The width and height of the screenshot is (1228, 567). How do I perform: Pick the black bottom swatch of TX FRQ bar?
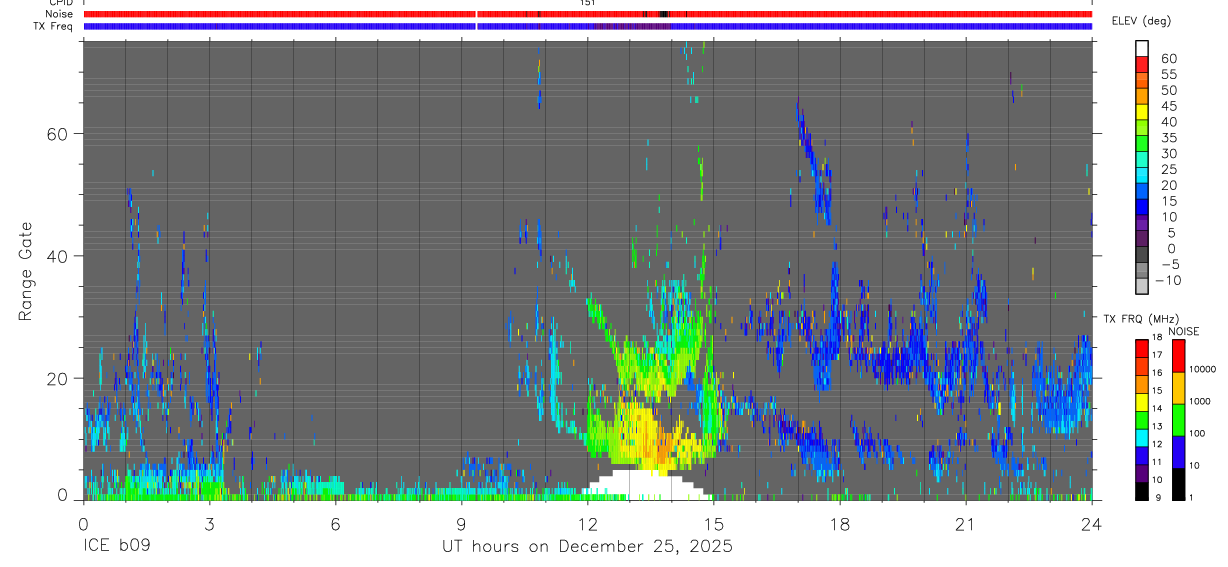coord(1142,490)
